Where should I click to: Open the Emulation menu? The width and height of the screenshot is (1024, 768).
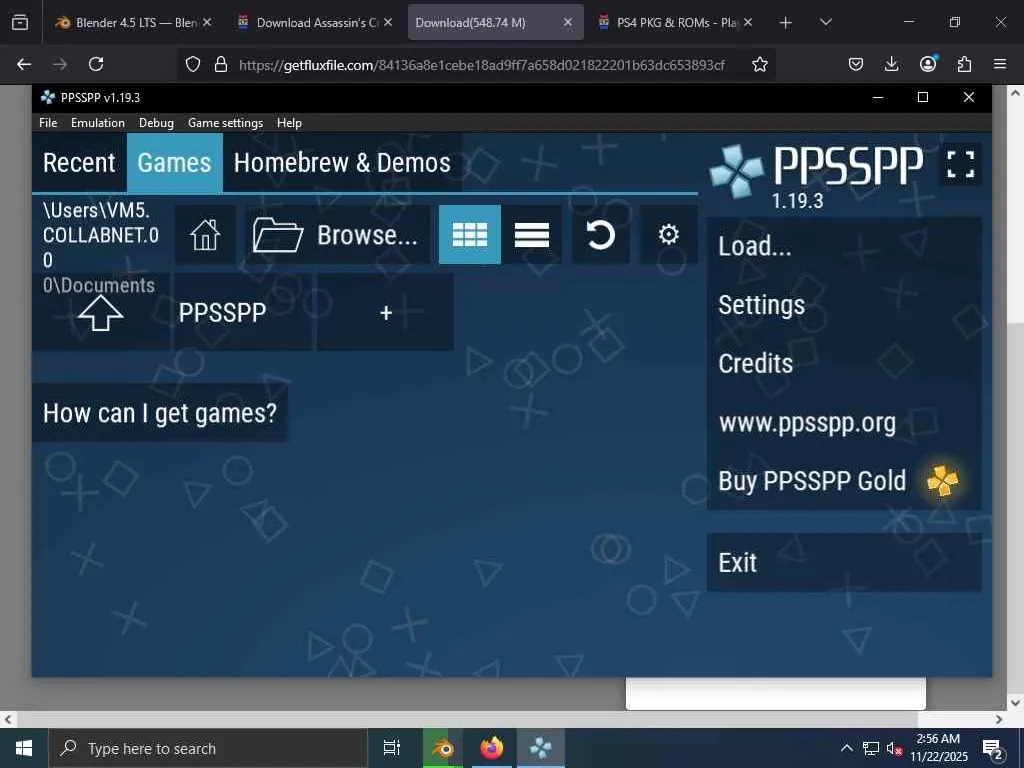click(x=98, y=123)
